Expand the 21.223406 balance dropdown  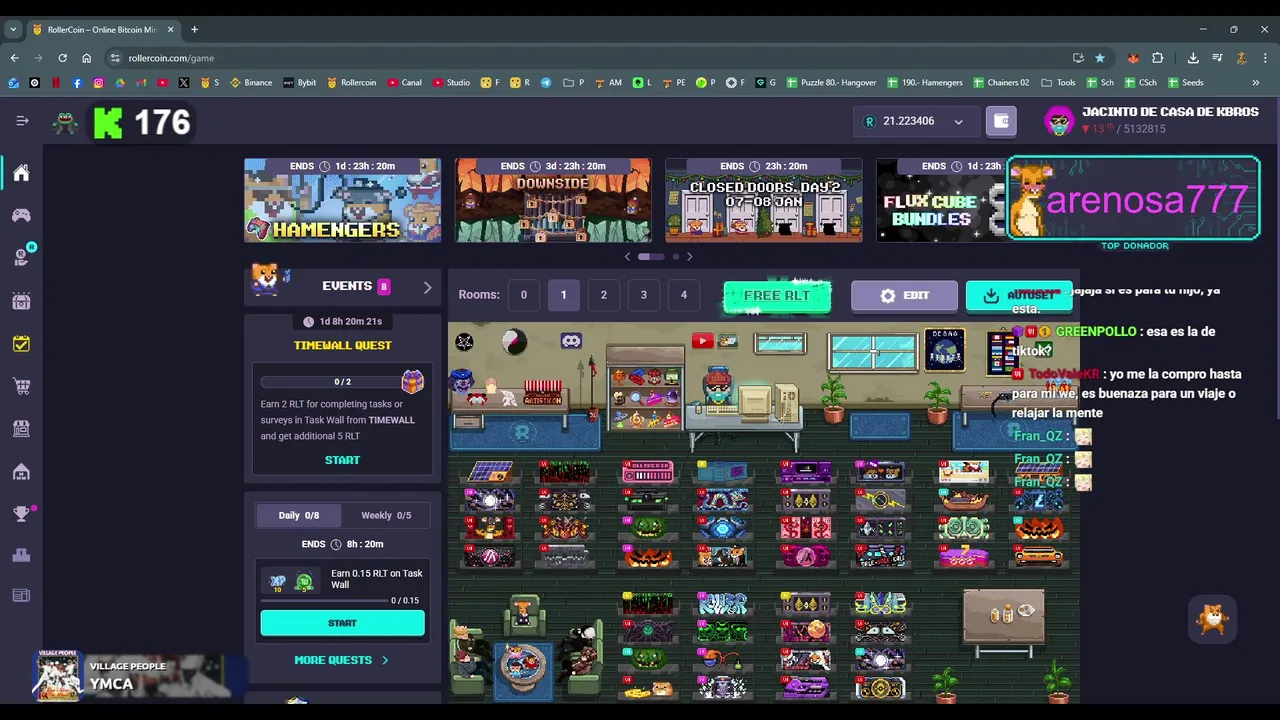tap(958, 122)
